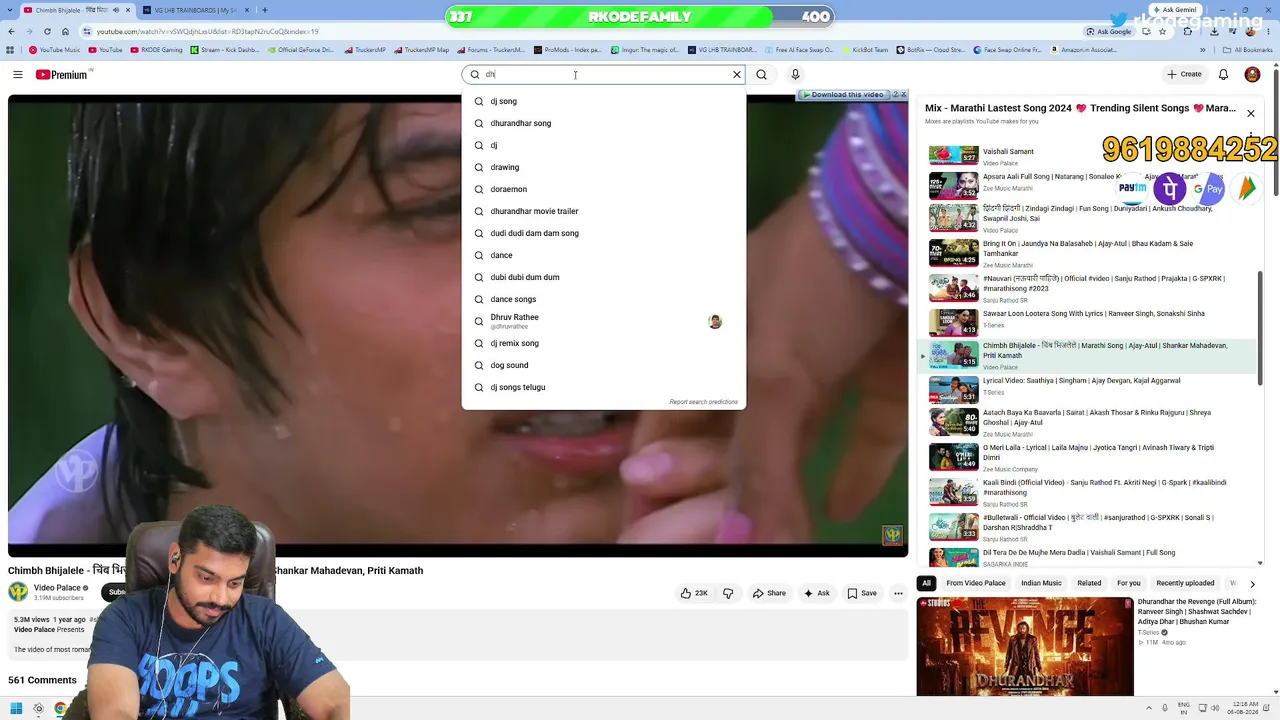Pick 'dudi dudi dam dam song' suggestion
The image size is (1280, 720).
pos(604,233)
